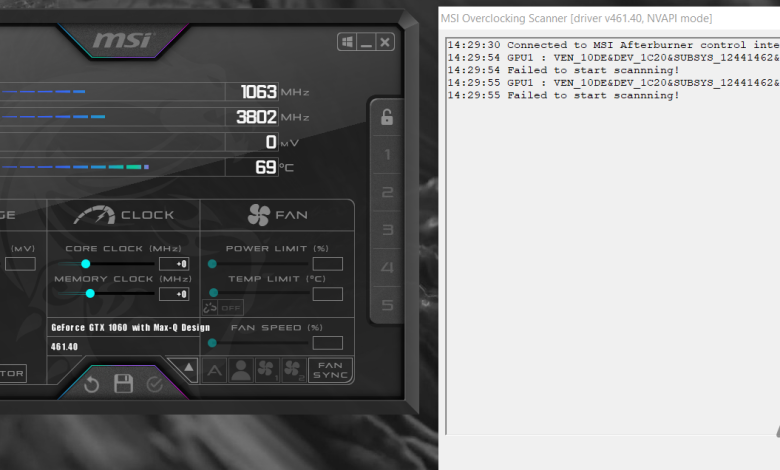The height and width of the screenshot is (470, 780).
Task: Select fan 1 icon
Action: click(x=267, y=371)
